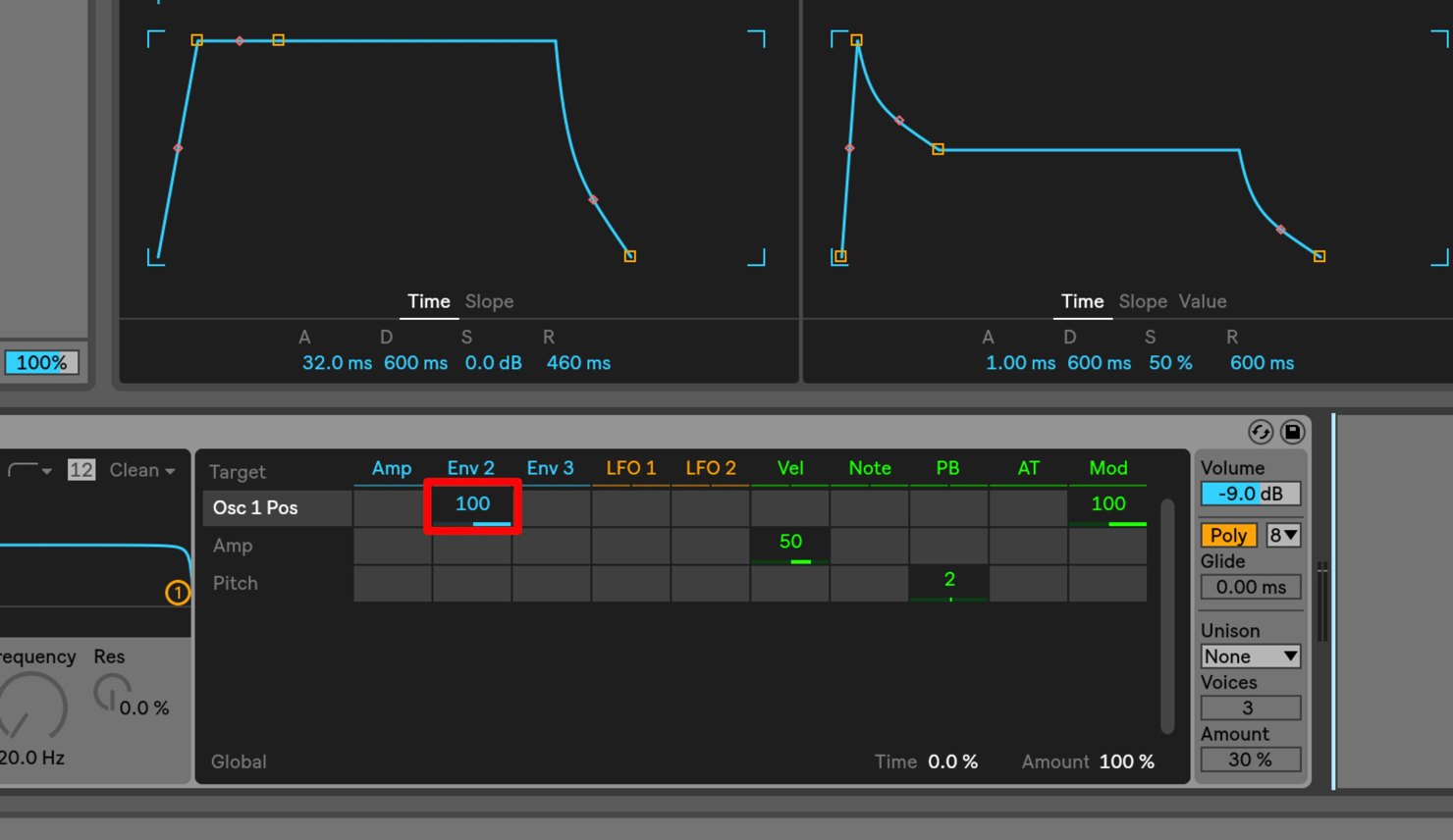Select the Pitch target row

pyautogui.click(x=277, y=583)
